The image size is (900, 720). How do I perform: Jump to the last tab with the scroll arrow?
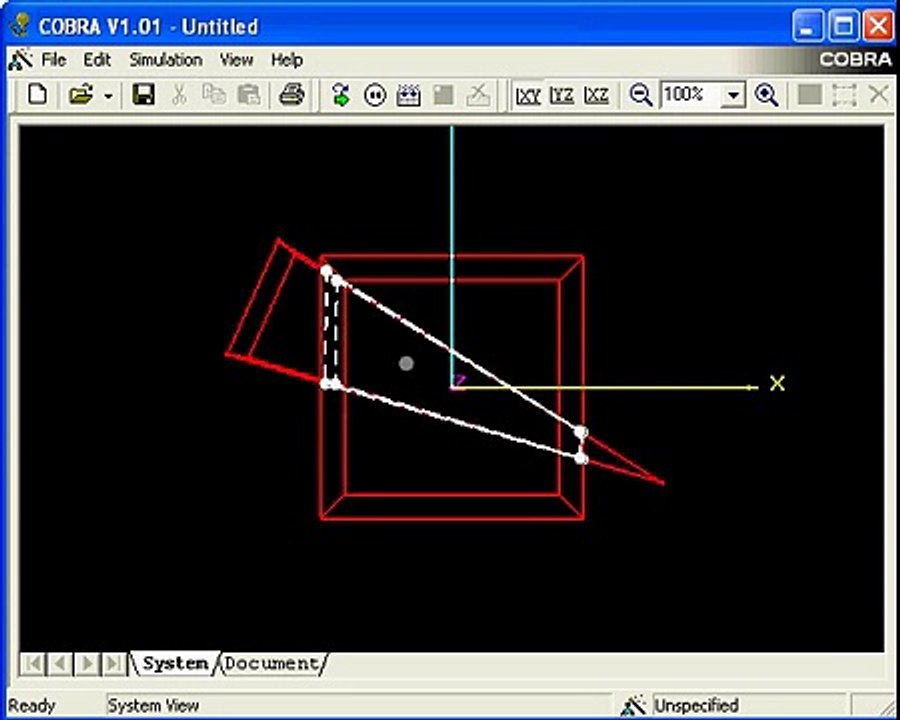(114, 664)
